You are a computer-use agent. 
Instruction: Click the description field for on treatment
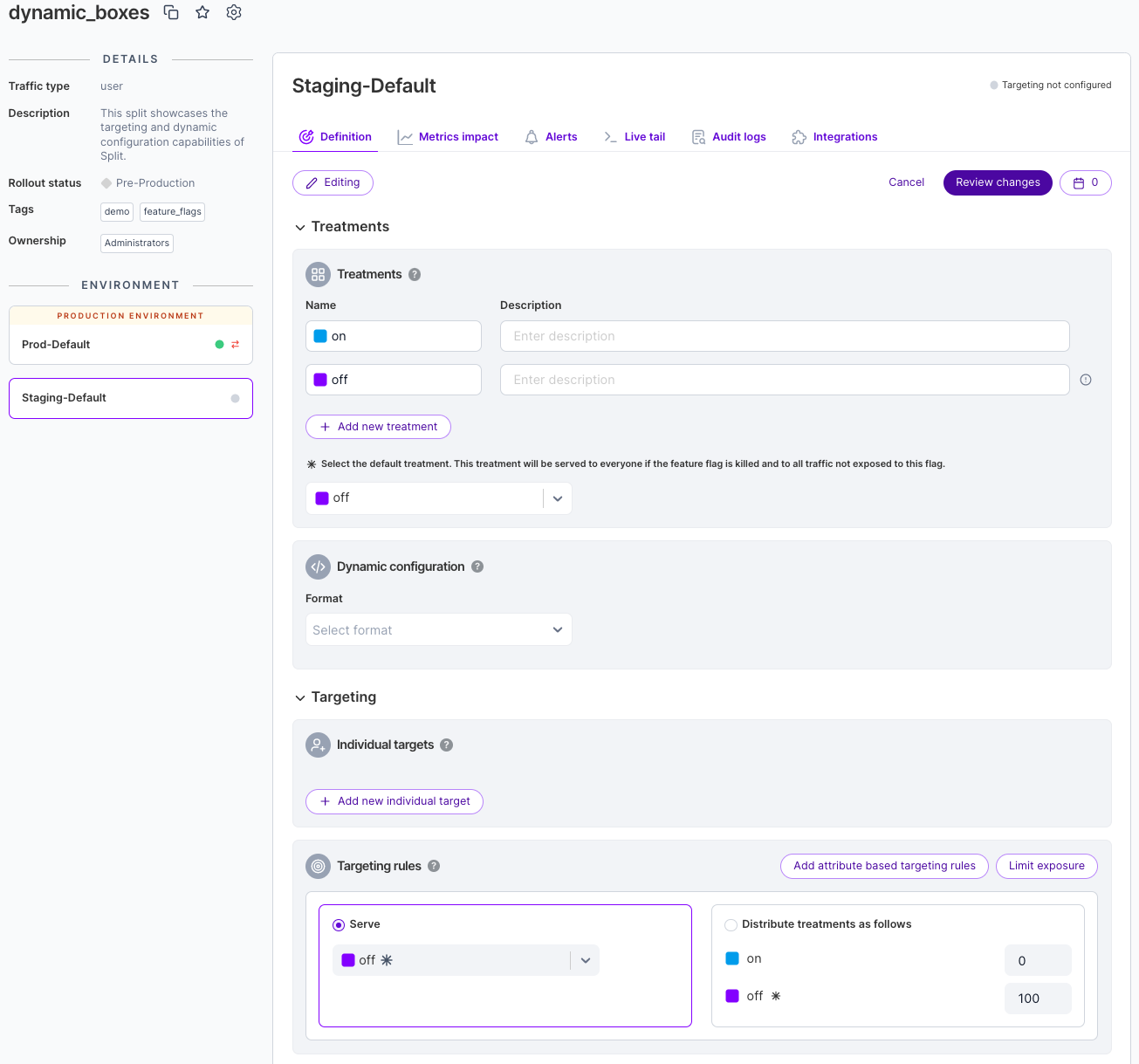pos(784,336)
